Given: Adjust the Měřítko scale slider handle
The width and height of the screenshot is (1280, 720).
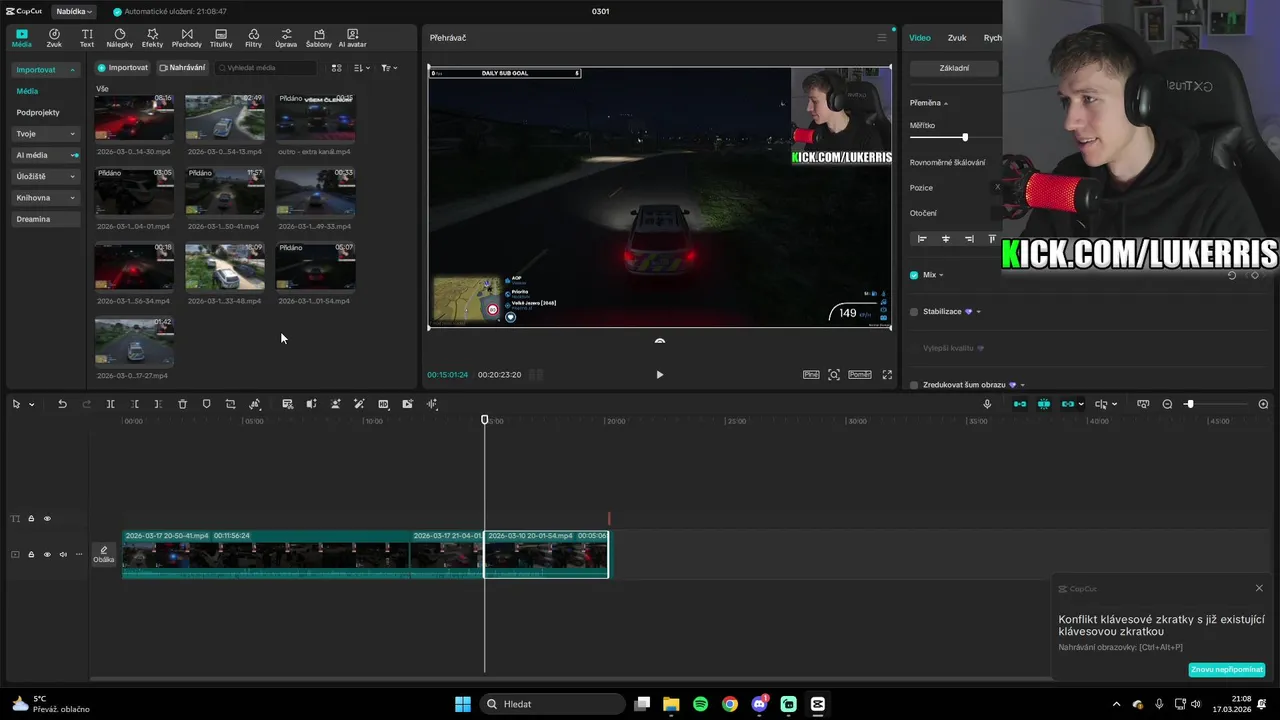Looking at the screenshot, I should click(965, 137).
